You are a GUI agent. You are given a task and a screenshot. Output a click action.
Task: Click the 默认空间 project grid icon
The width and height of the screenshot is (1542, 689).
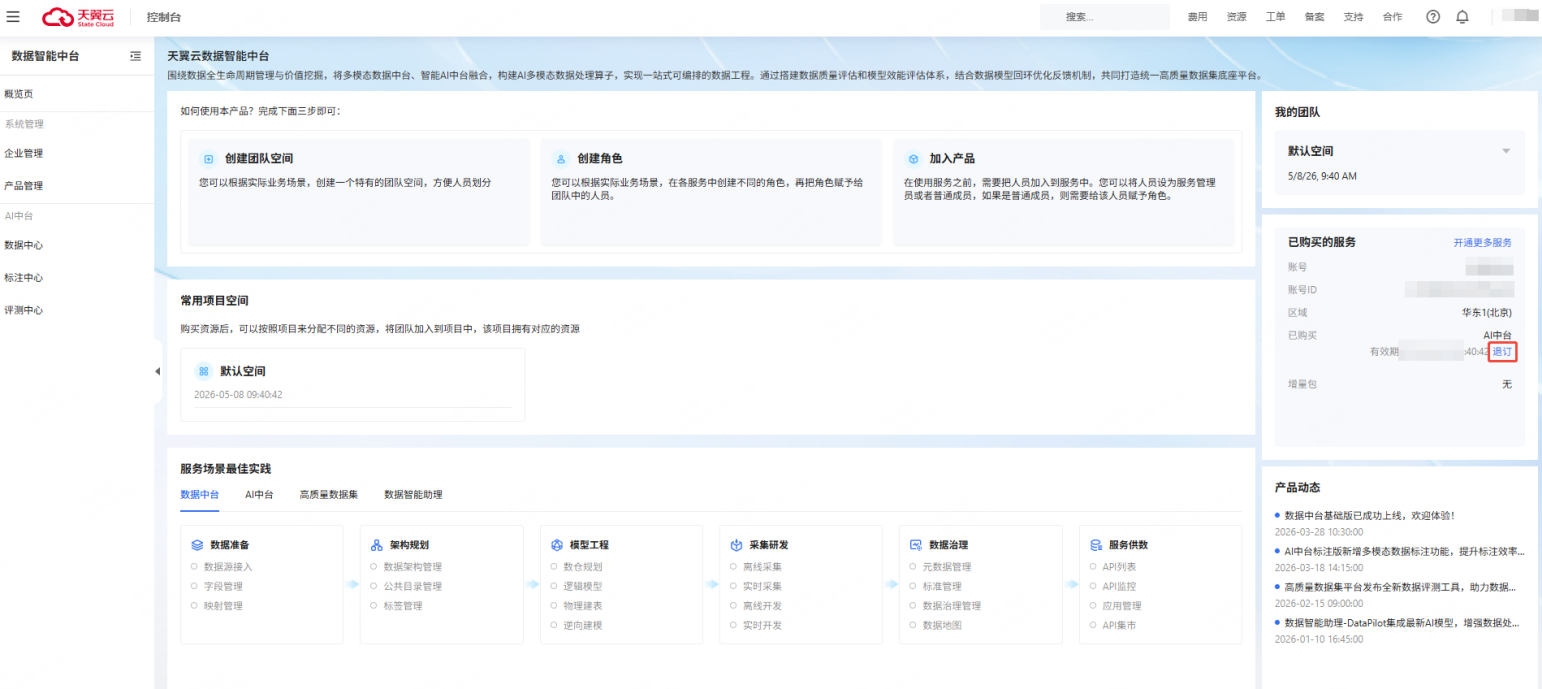tap(204, 371)
